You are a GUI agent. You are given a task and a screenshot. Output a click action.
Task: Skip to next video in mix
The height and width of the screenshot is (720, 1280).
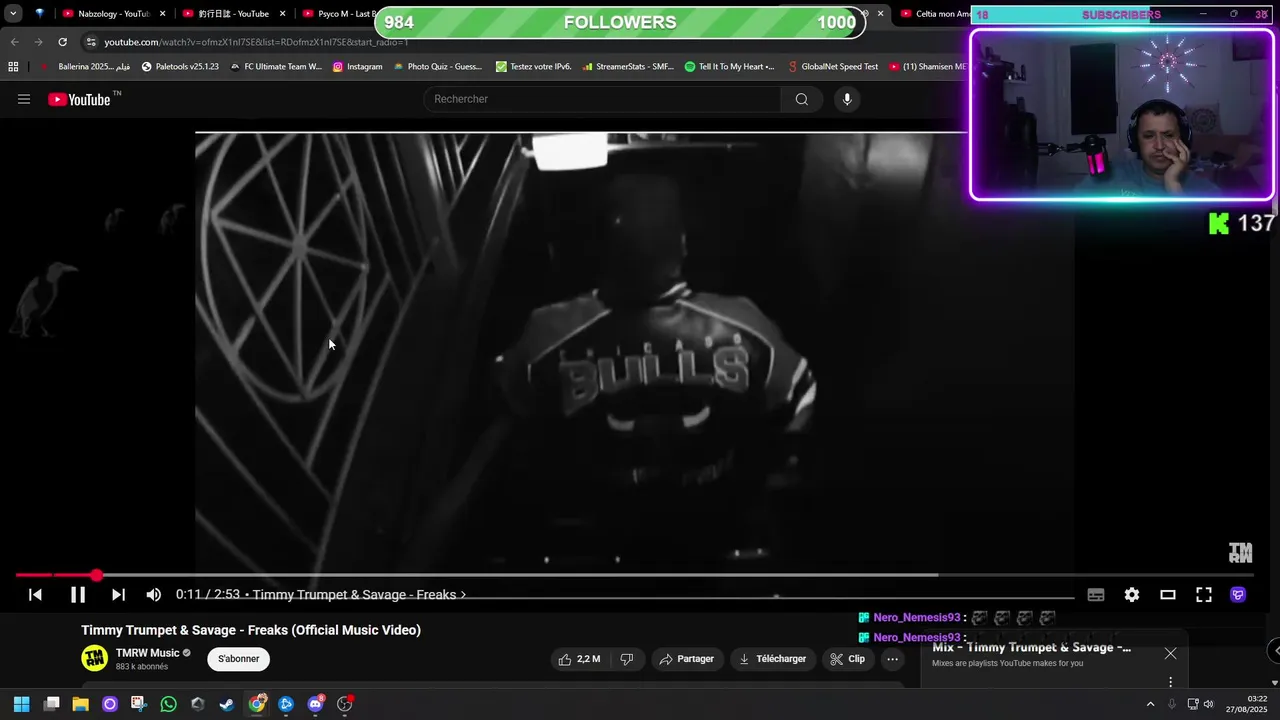click(118, 595)
